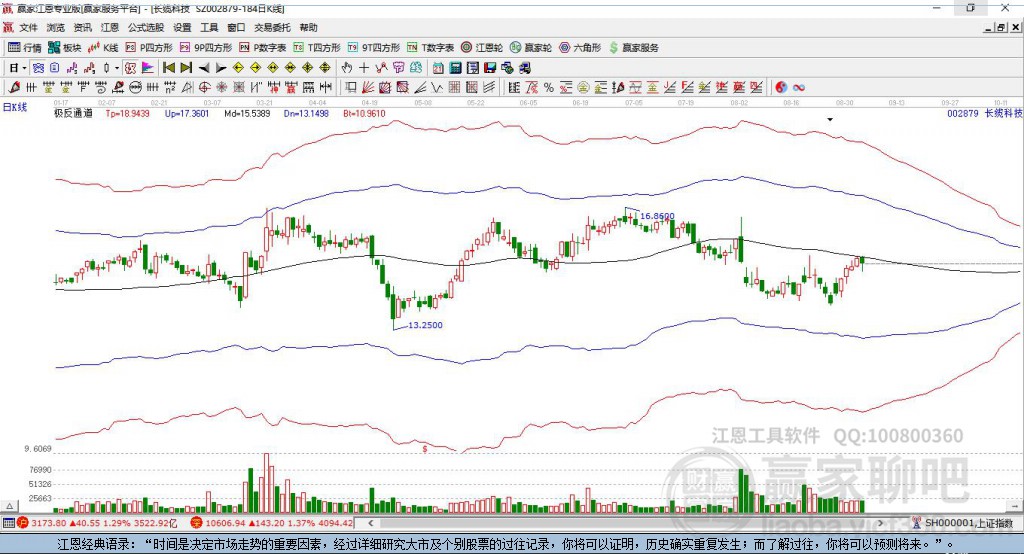Click the 极反通道 indicator name
The height and width of the screenshot is (554, 1024).
coord(73,113)
